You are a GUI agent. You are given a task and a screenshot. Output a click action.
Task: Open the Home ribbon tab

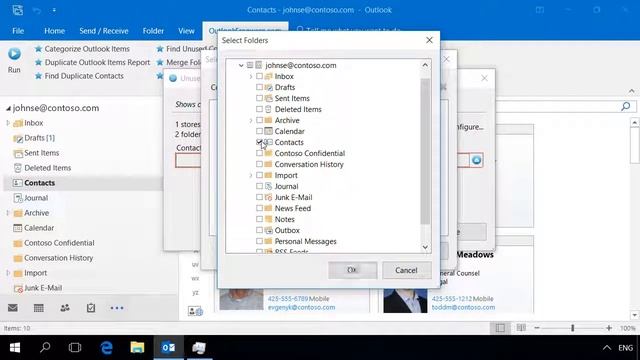coord(54,31)
